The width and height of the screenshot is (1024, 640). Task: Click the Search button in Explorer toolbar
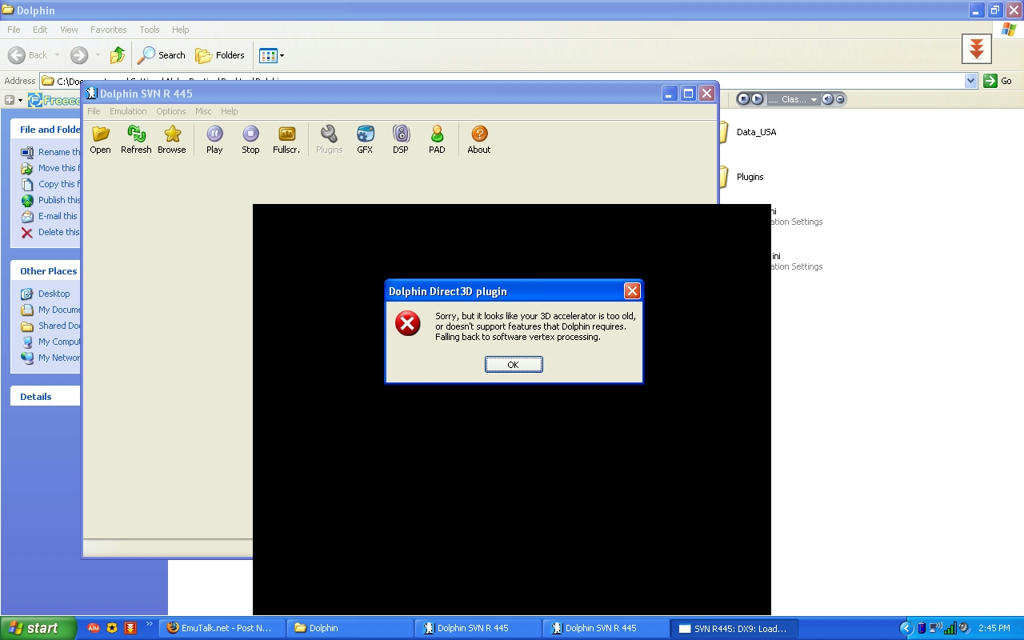[162, 56]
